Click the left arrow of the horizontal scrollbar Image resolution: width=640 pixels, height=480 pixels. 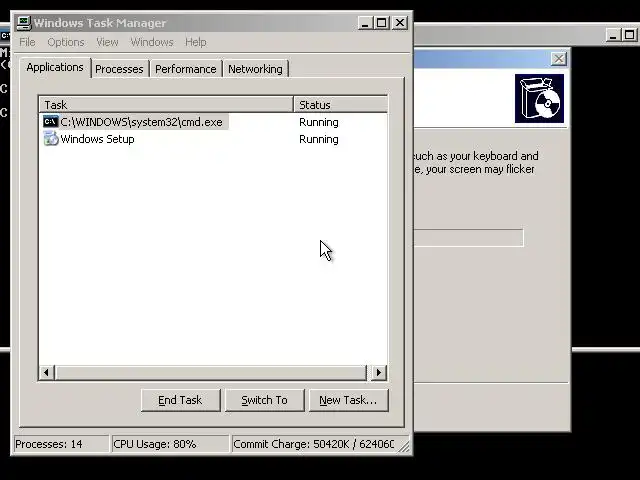[47, 372]
